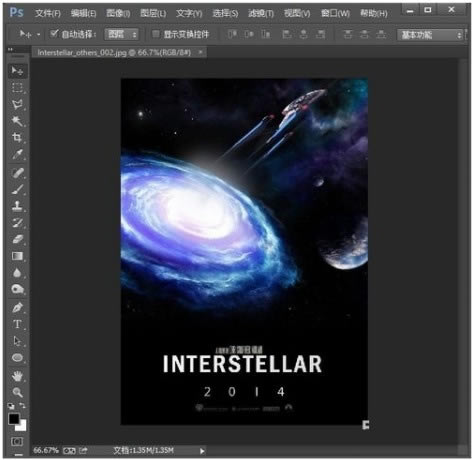
Task: Expand status bar info arrow
Action: point(202,451)
